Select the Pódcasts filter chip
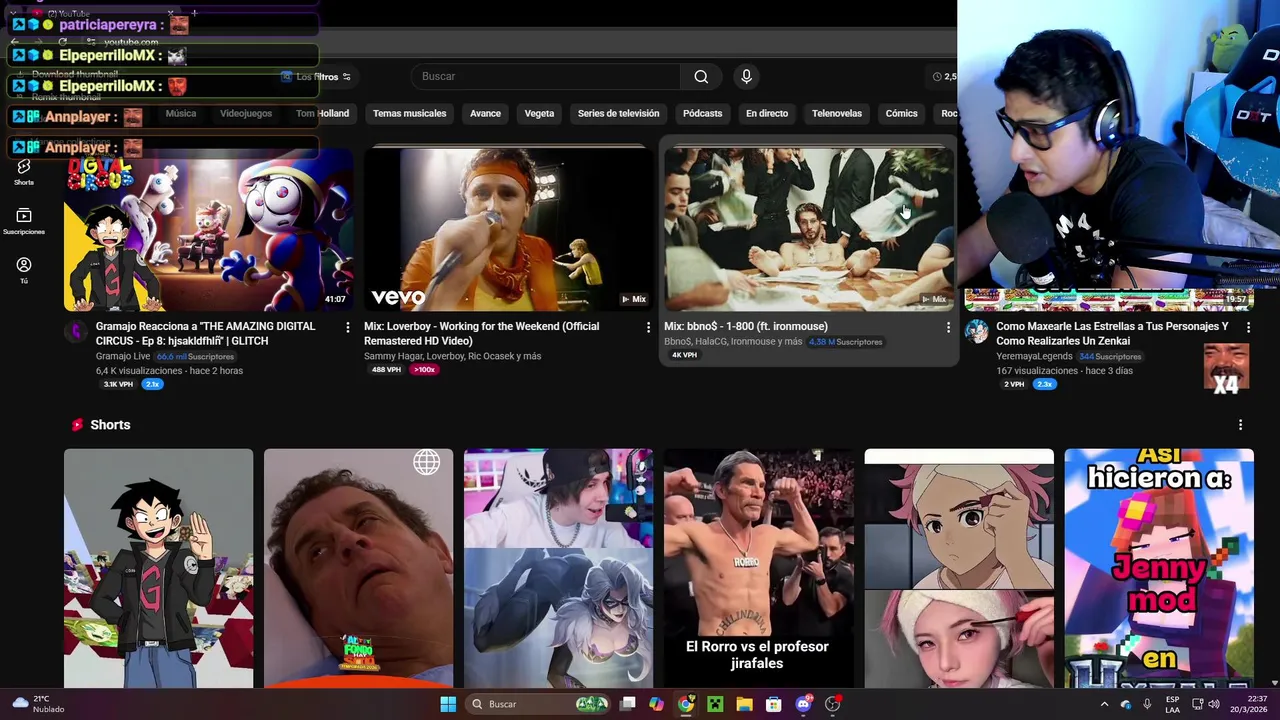 click(702, 113)
